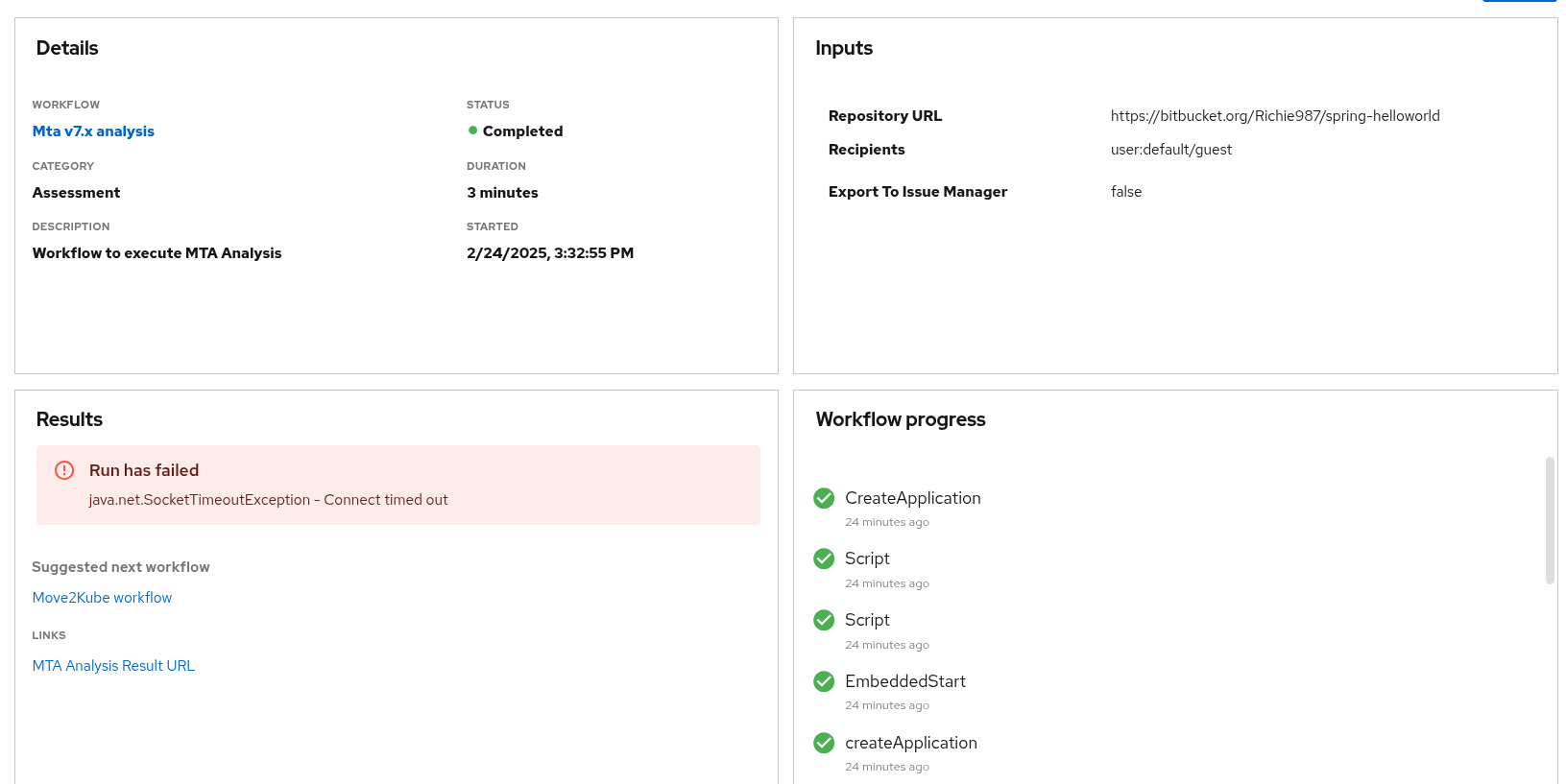Click the EmbeddedStart step label
Viewport: 1566px width, 784px height.
point(904,681)
